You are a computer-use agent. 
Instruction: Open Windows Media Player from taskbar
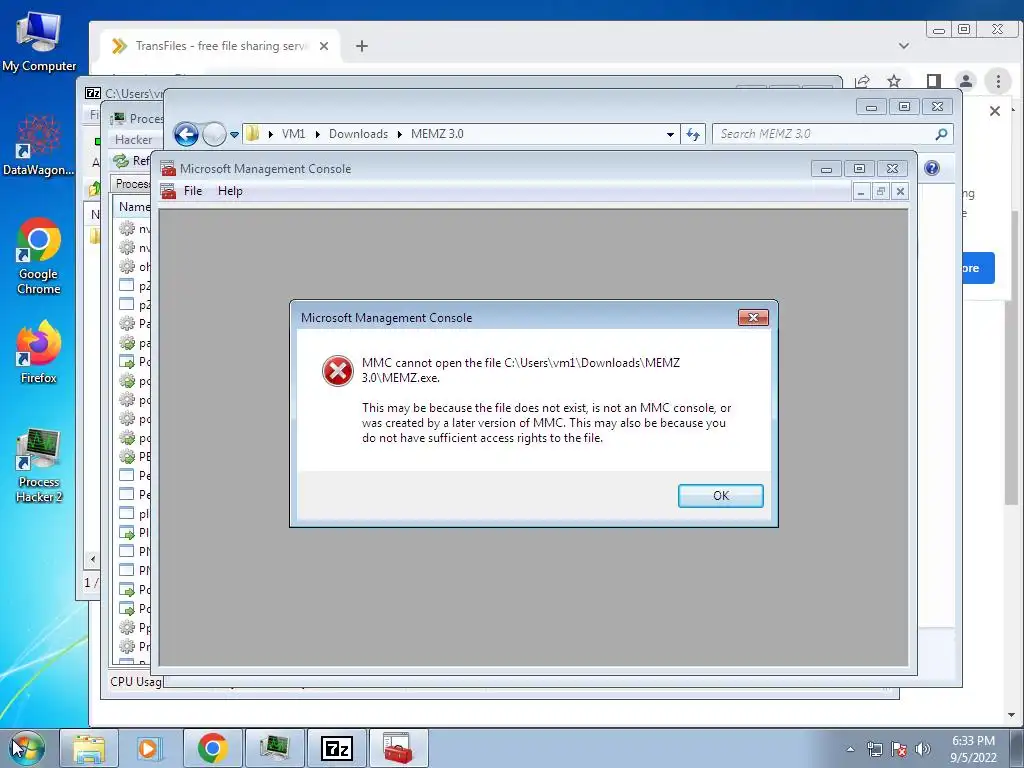tap(148, 748)
